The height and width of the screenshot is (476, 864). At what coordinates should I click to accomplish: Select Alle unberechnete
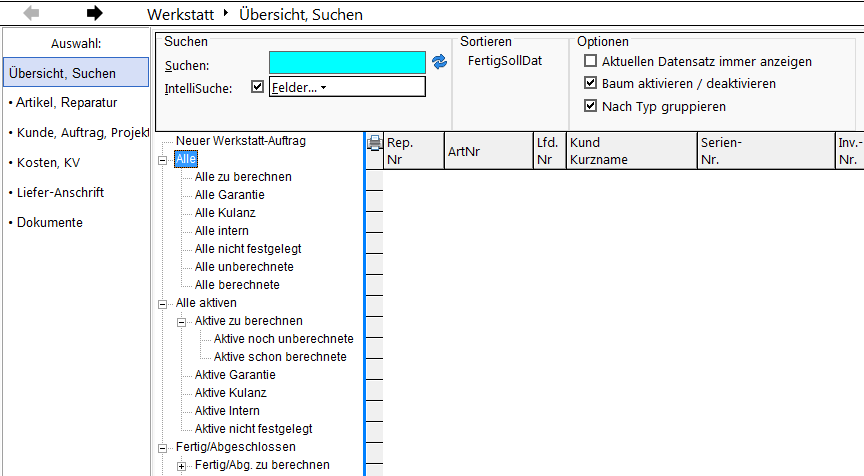point(244,267)
